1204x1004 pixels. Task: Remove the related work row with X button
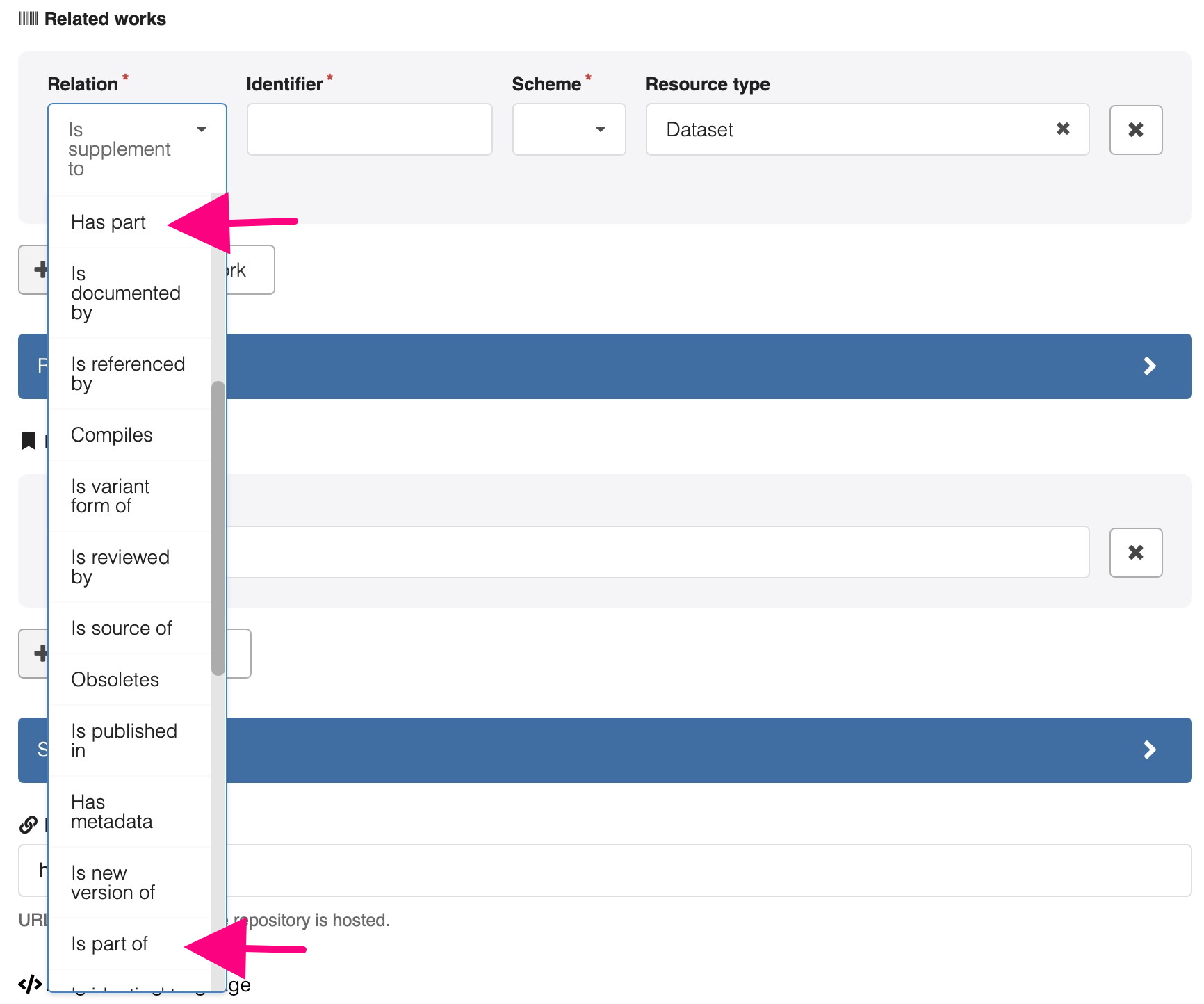tap(1135, 130)
